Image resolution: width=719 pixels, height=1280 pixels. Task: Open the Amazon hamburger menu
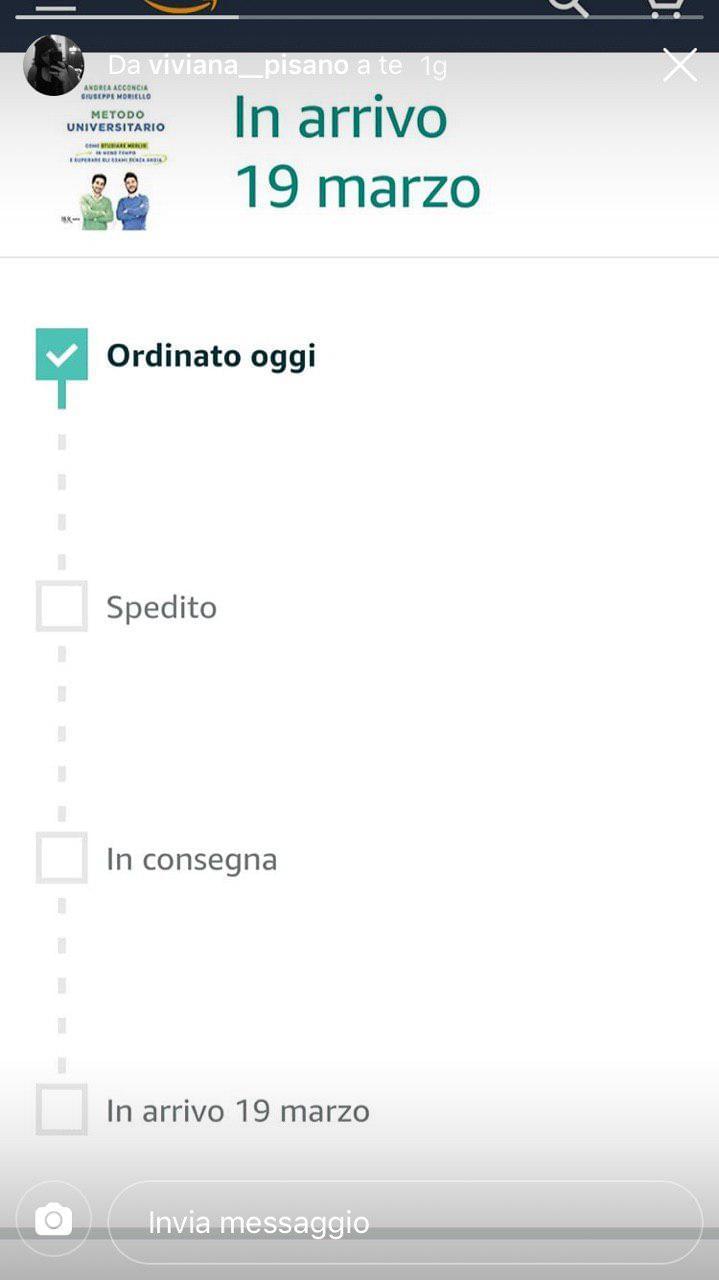[x=55, y=6]
